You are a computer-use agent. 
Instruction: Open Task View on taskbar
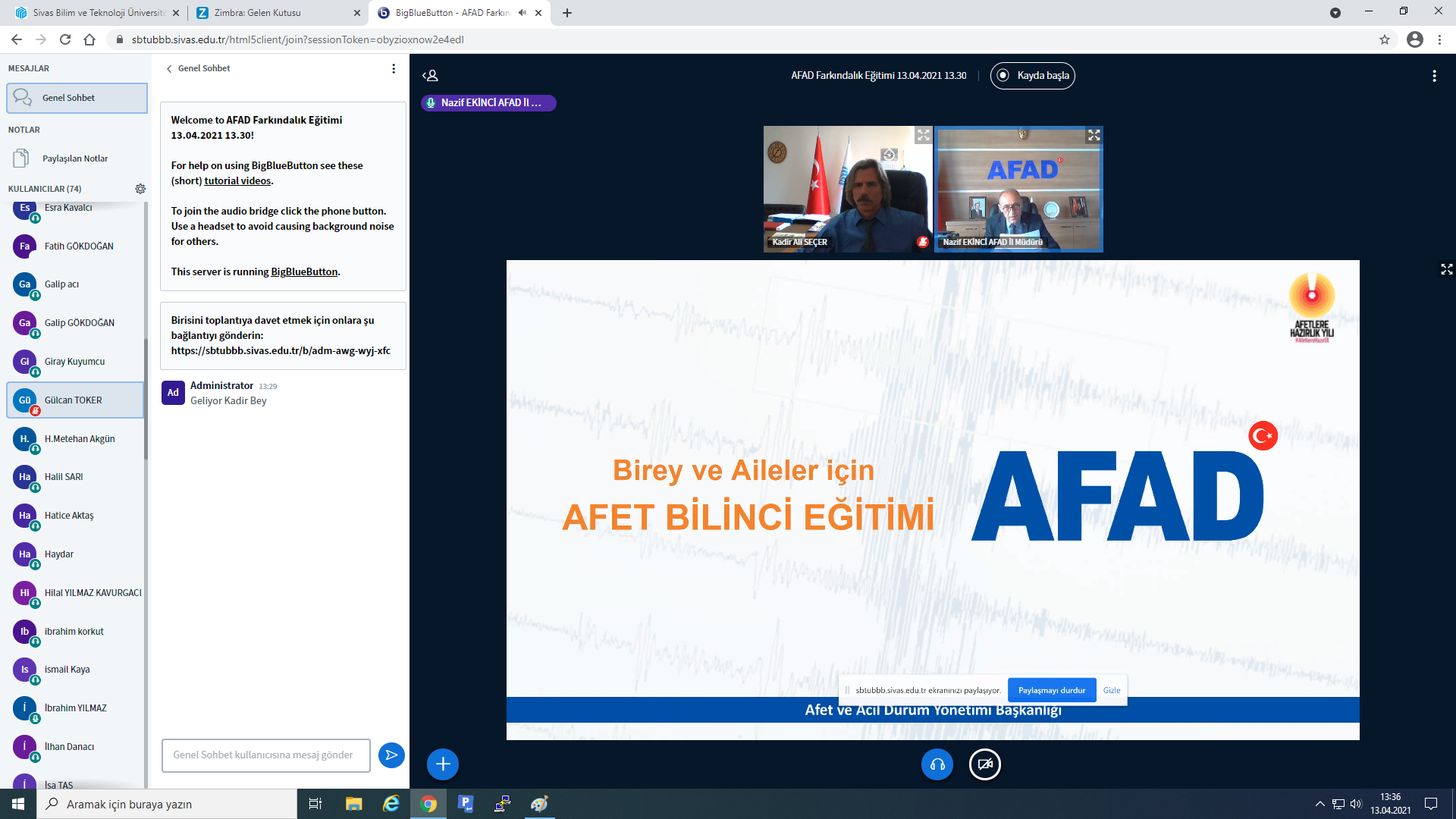point(315,804)
